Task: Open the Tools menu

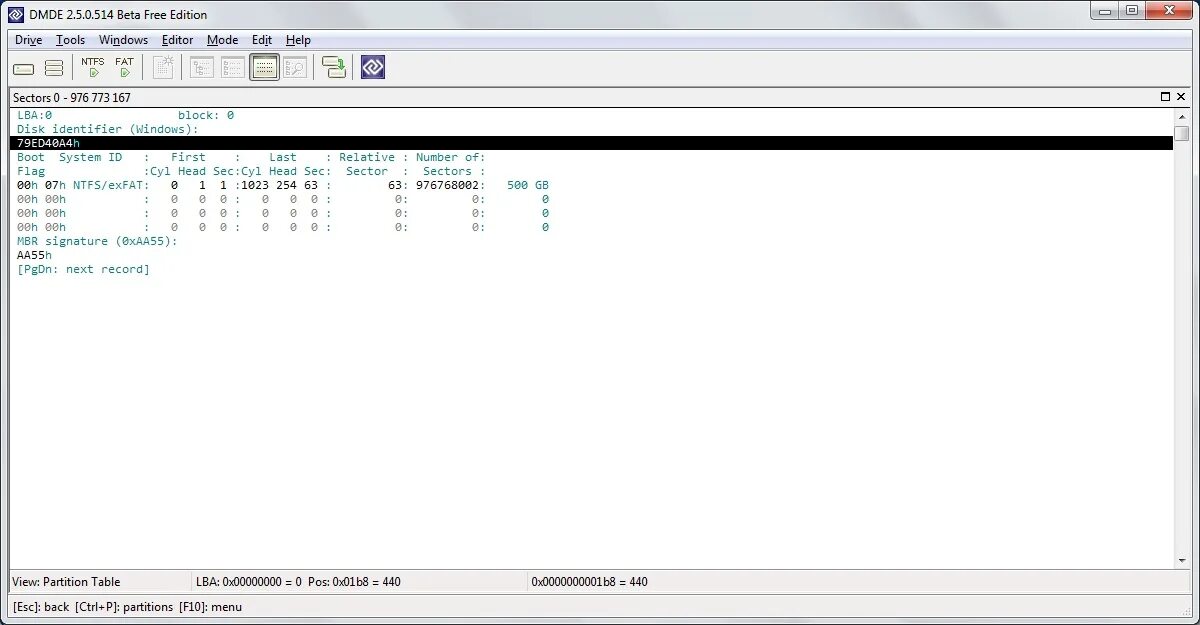Action: tap(70, 40)
